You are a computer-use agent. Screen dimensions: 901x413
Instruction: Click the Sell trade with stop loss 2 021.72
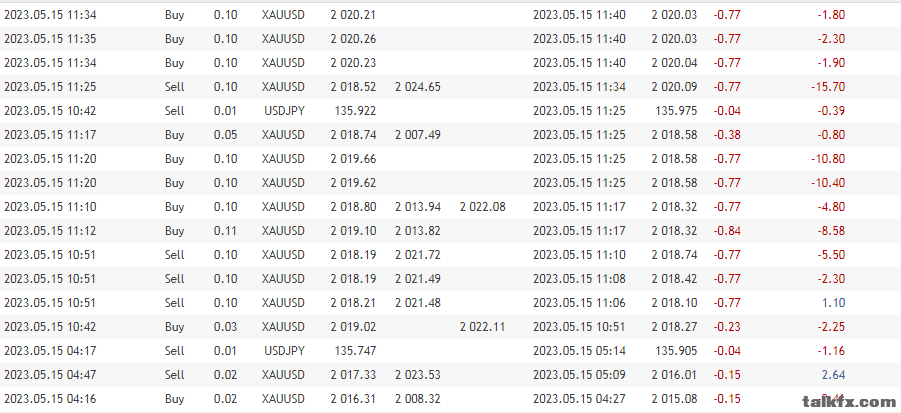click(450, 255)
